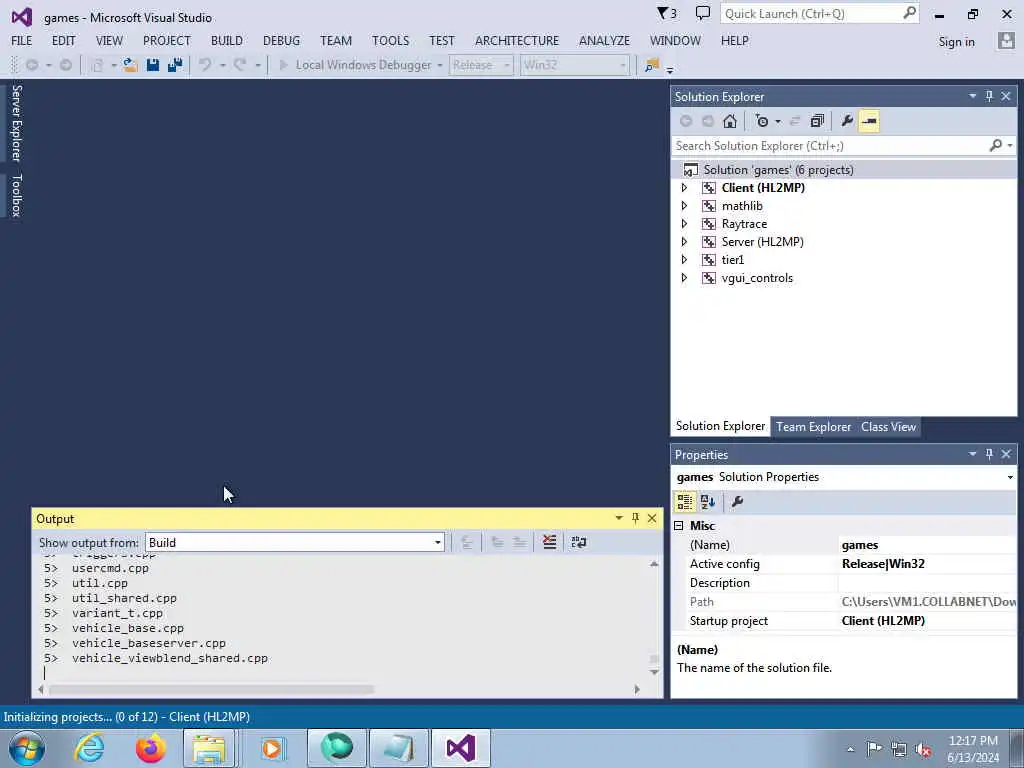Open the Toolbox side tab
Image resolution: width=1024 pixels, height=768 pixels.
(16, 195)
